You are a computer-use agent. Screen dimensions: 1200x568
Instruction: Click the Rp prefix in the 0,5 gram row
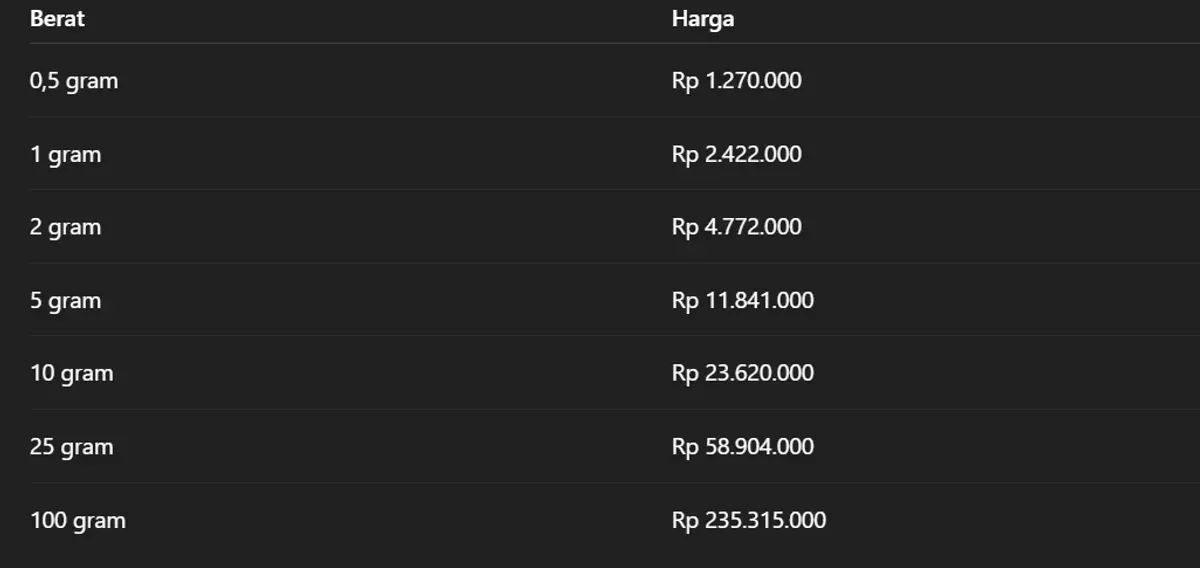click(x=685, y=81)
